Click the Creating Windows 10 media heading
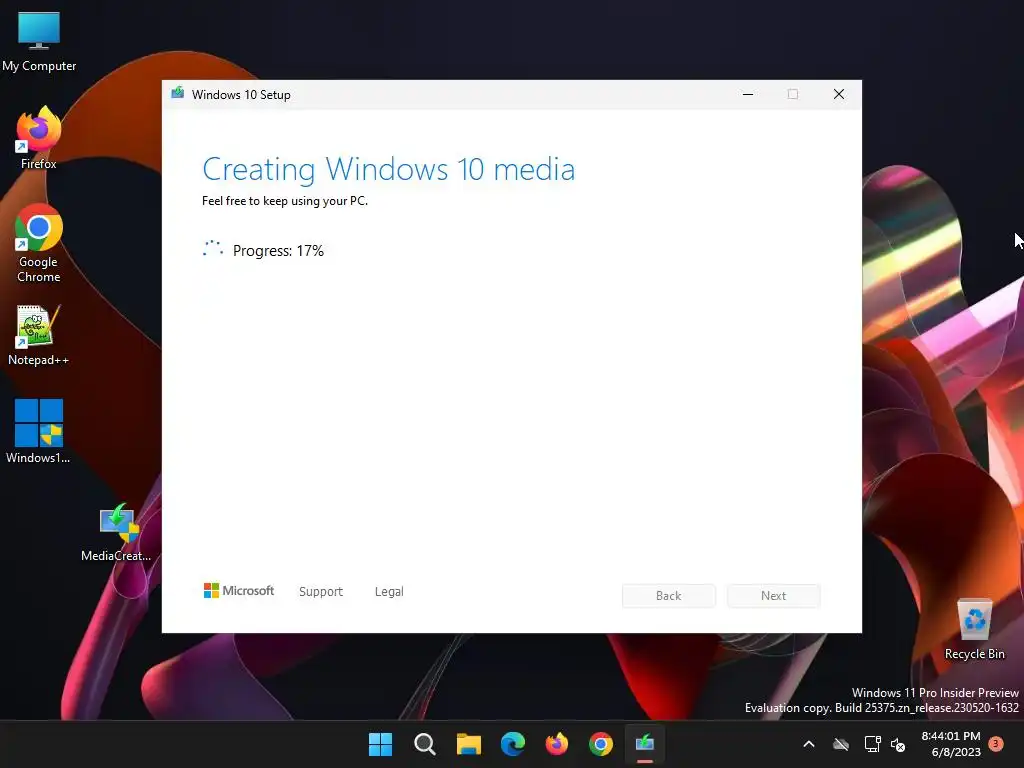The image size is (1024, 768). click(x=389, y=169)
